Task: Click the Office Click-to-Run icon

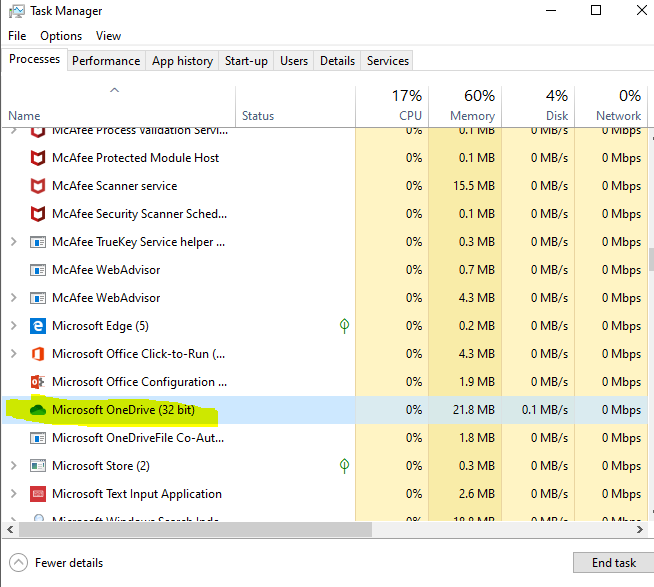Action: click(38, 354)
